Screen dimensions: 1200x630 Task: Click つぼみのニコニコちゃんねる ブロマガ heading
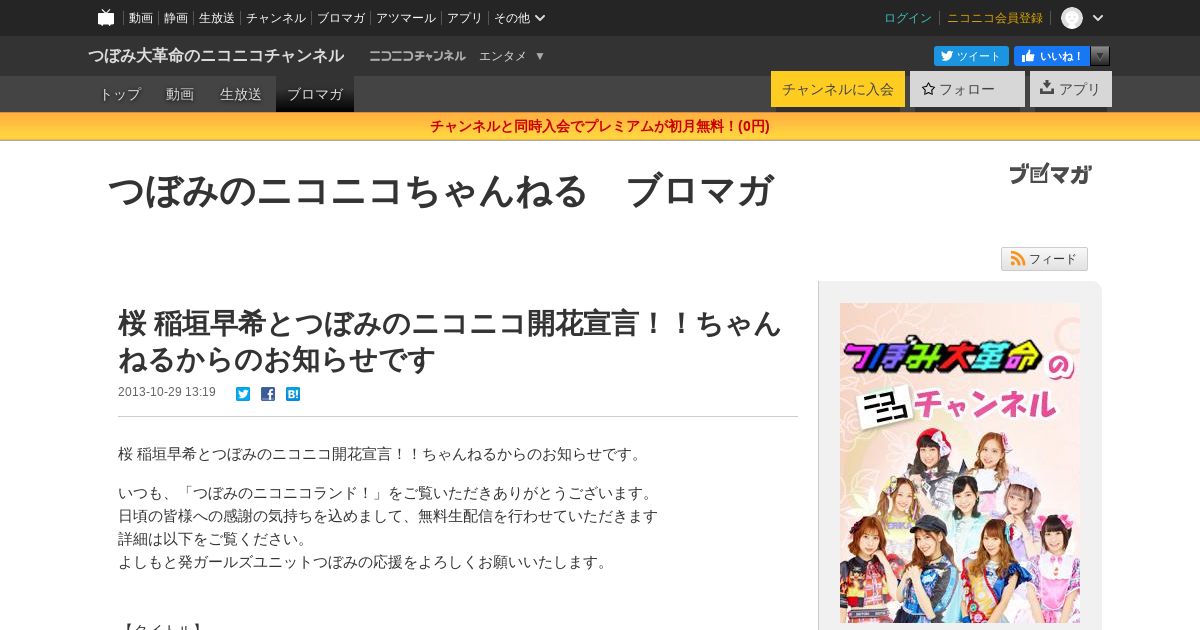[x=440, y=191]
